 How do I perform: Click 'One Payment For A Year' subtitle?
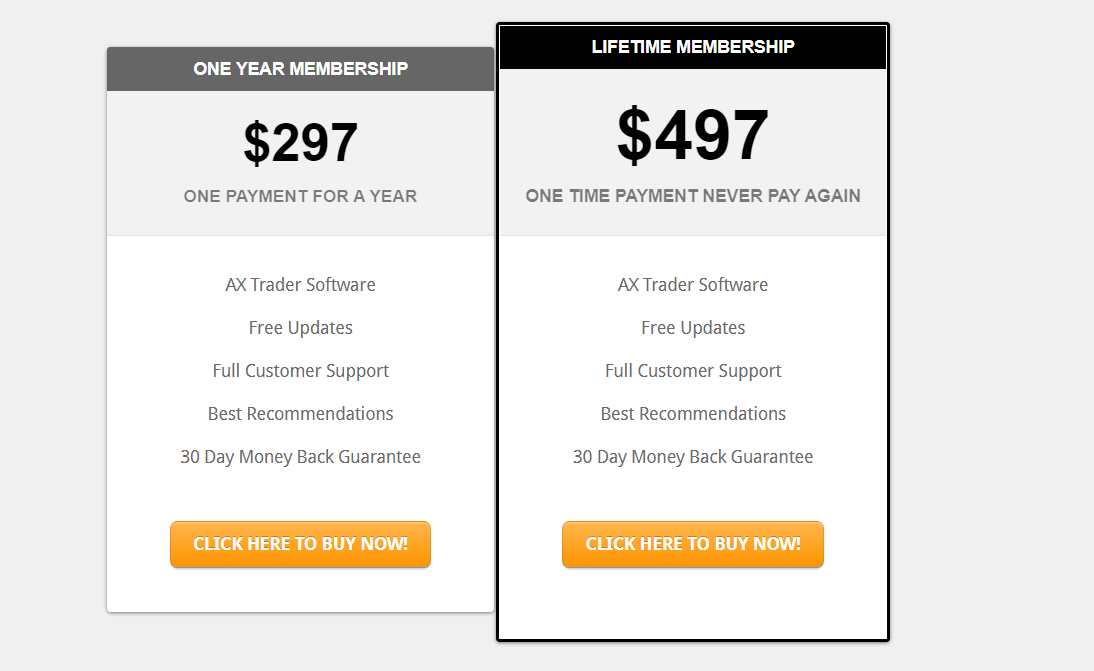click(300, 197)
